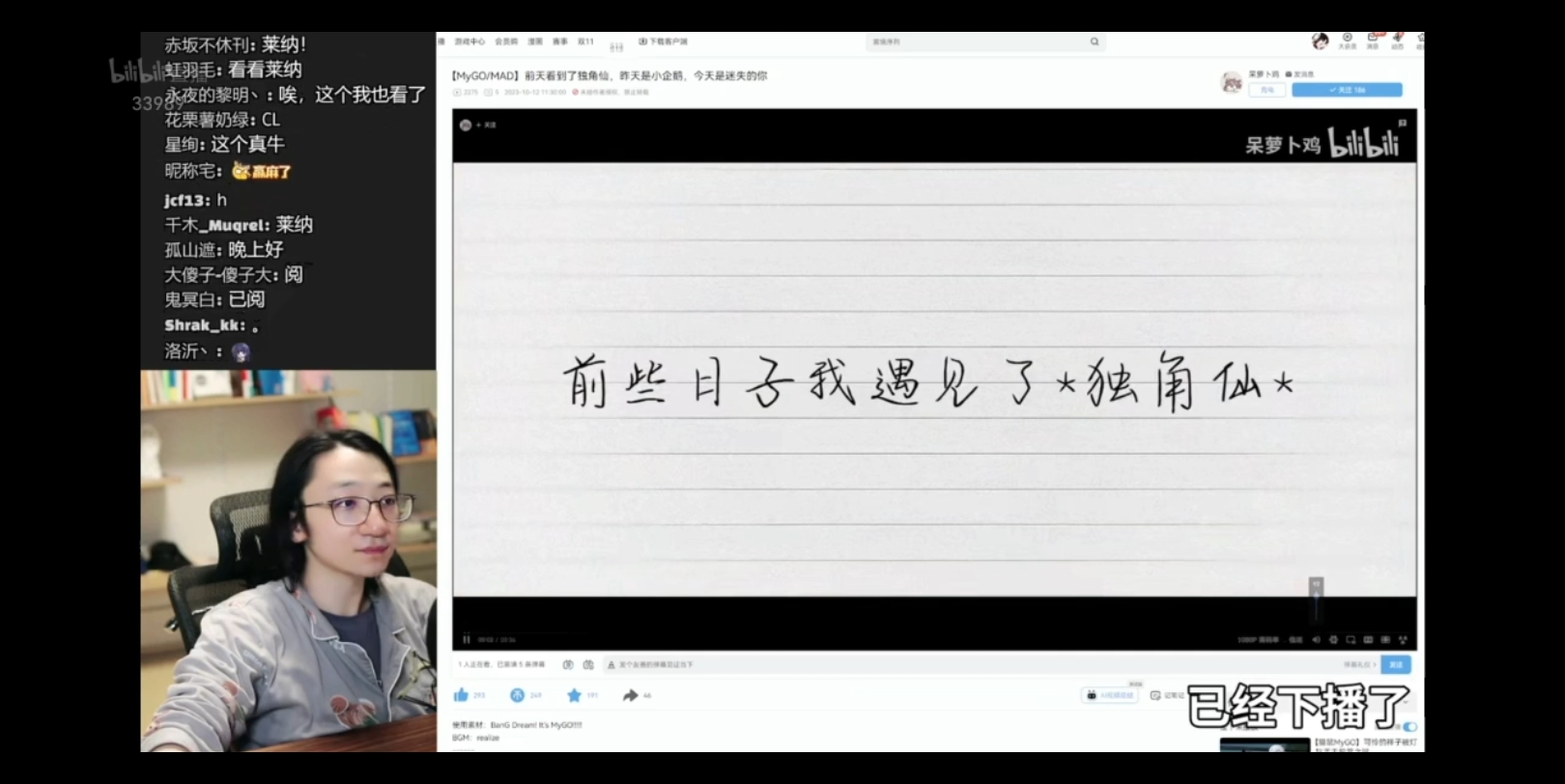Enter fullscreen mode in the player
This screenshot has width=1565, height=784.
[1403, 640]
